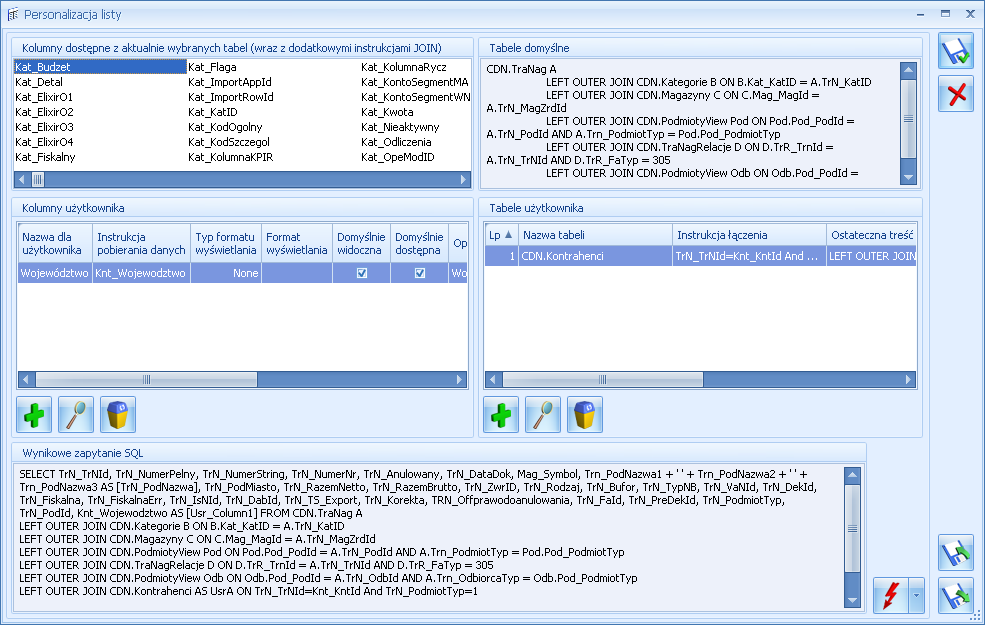985x625 pixels.
Task: Select Kat_KodOgolny column entry
Action: [225, 128]
